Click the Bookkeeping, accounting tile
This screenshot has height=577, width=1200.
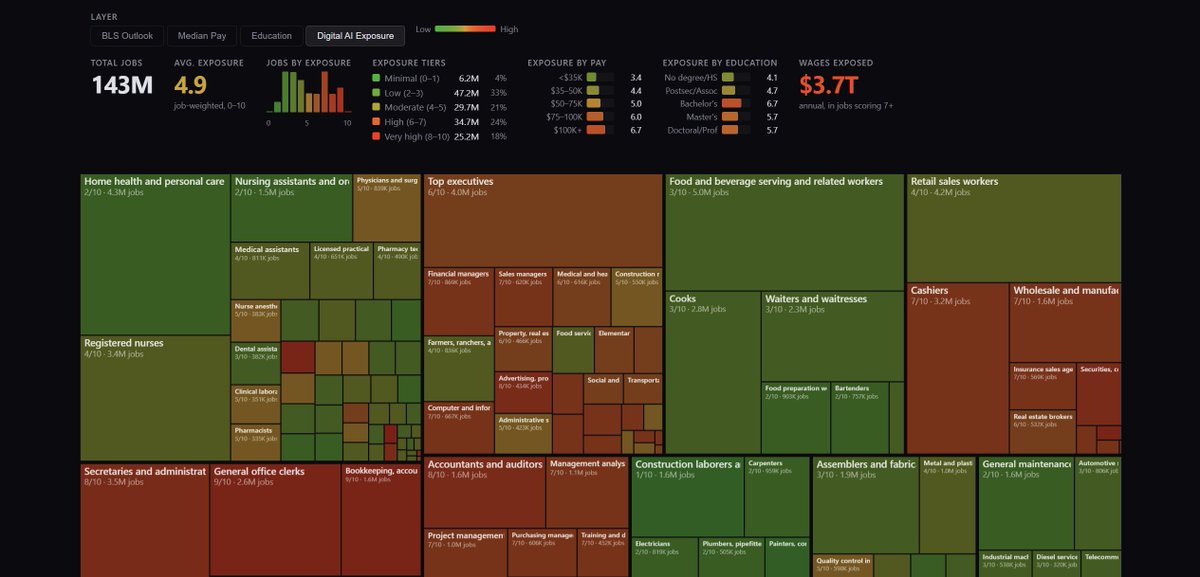pos(381,519)
